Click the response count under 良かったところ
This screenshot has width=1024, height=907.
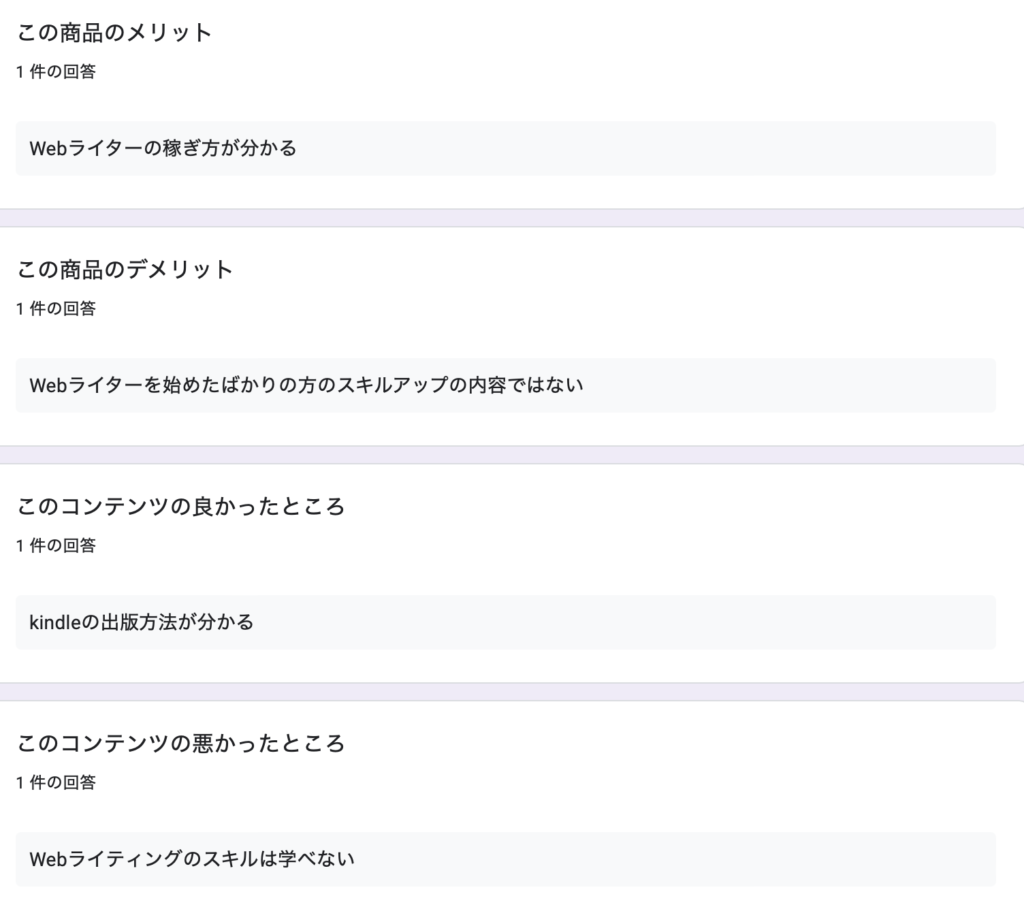point(56,546)
